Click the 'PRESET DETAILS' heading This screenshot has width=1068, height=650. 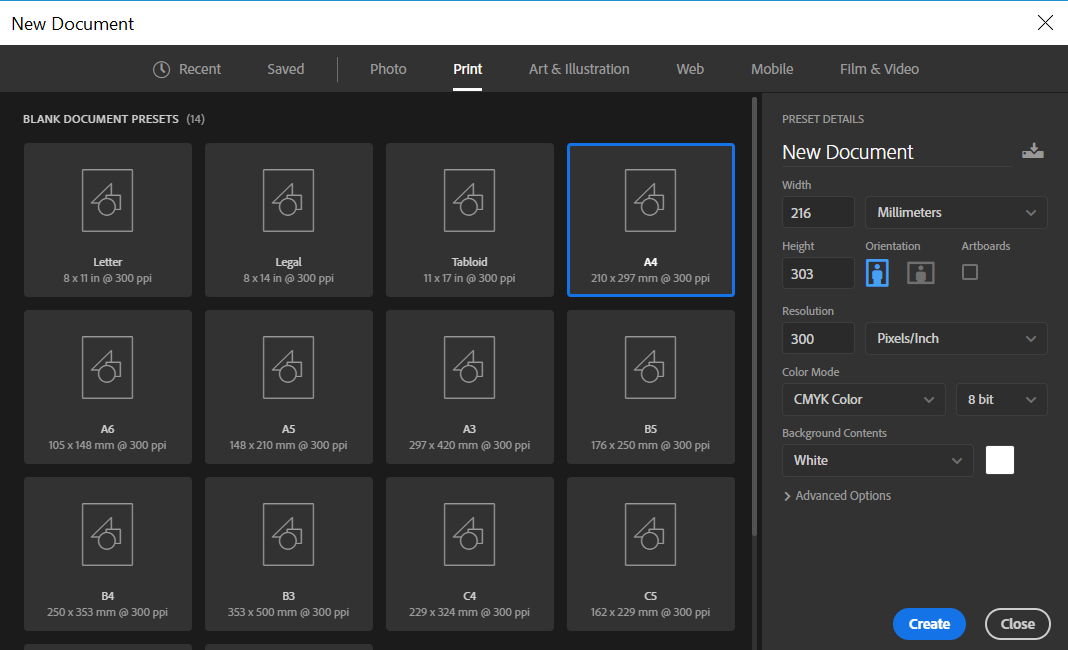pyautogui.click(x=823, y=119)
